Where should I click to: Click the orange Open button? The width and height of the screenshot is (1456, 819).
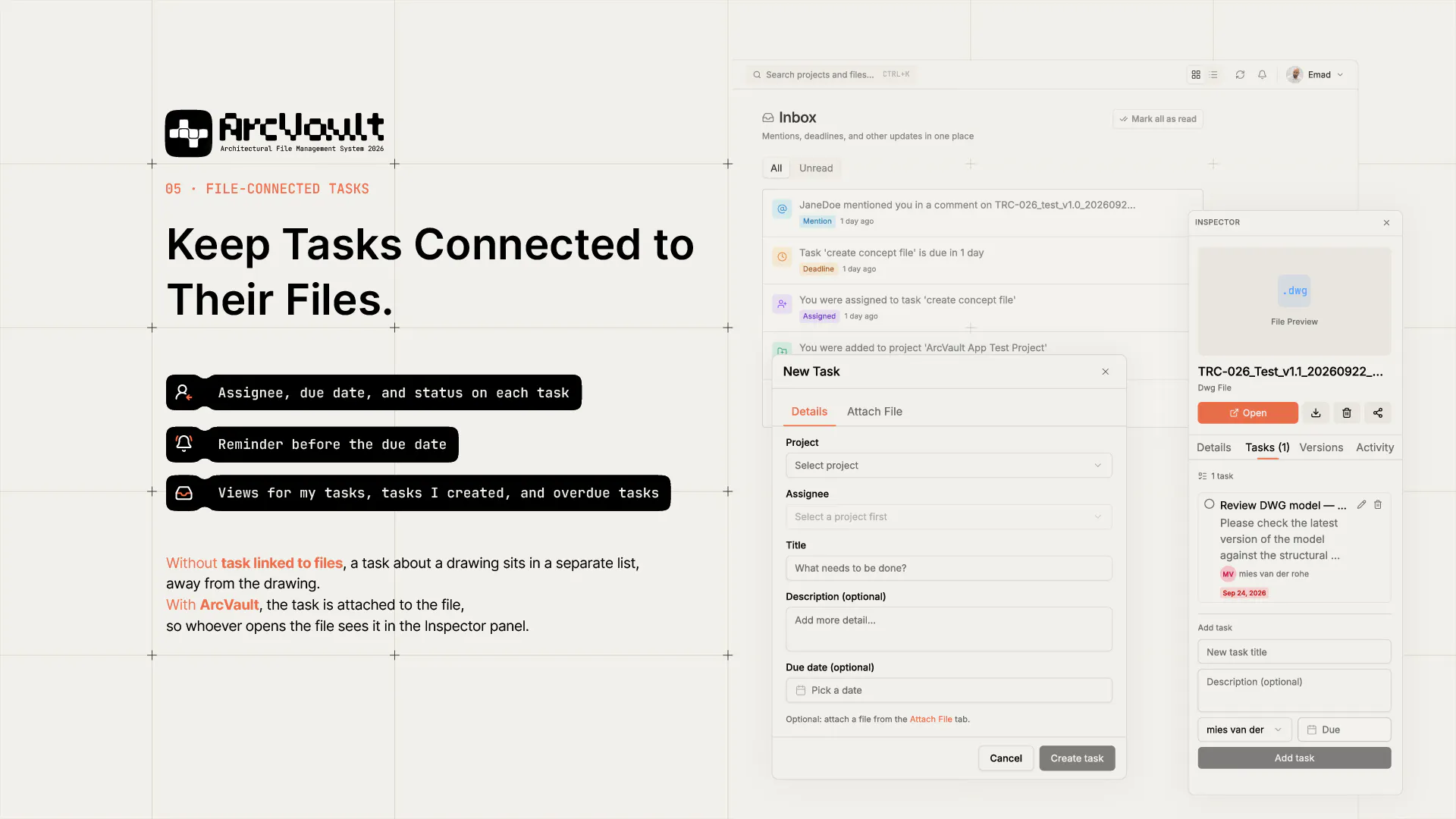pyautogui.click(x=1247, y=413)
